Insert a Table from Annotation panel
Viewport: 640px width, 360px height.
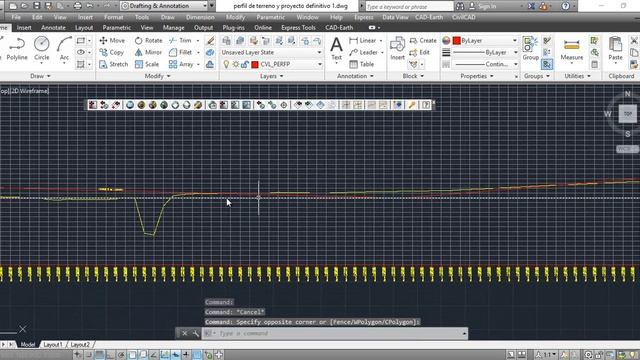pyautogui.click(x=362, y=64)
